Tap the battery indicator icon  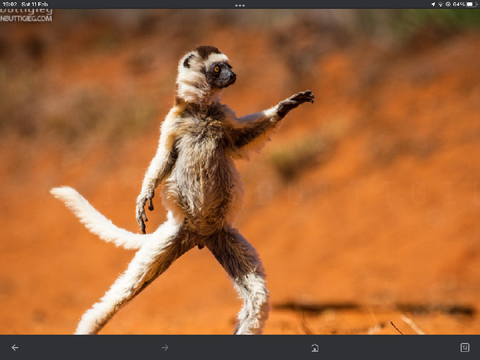tap(472, 4)
